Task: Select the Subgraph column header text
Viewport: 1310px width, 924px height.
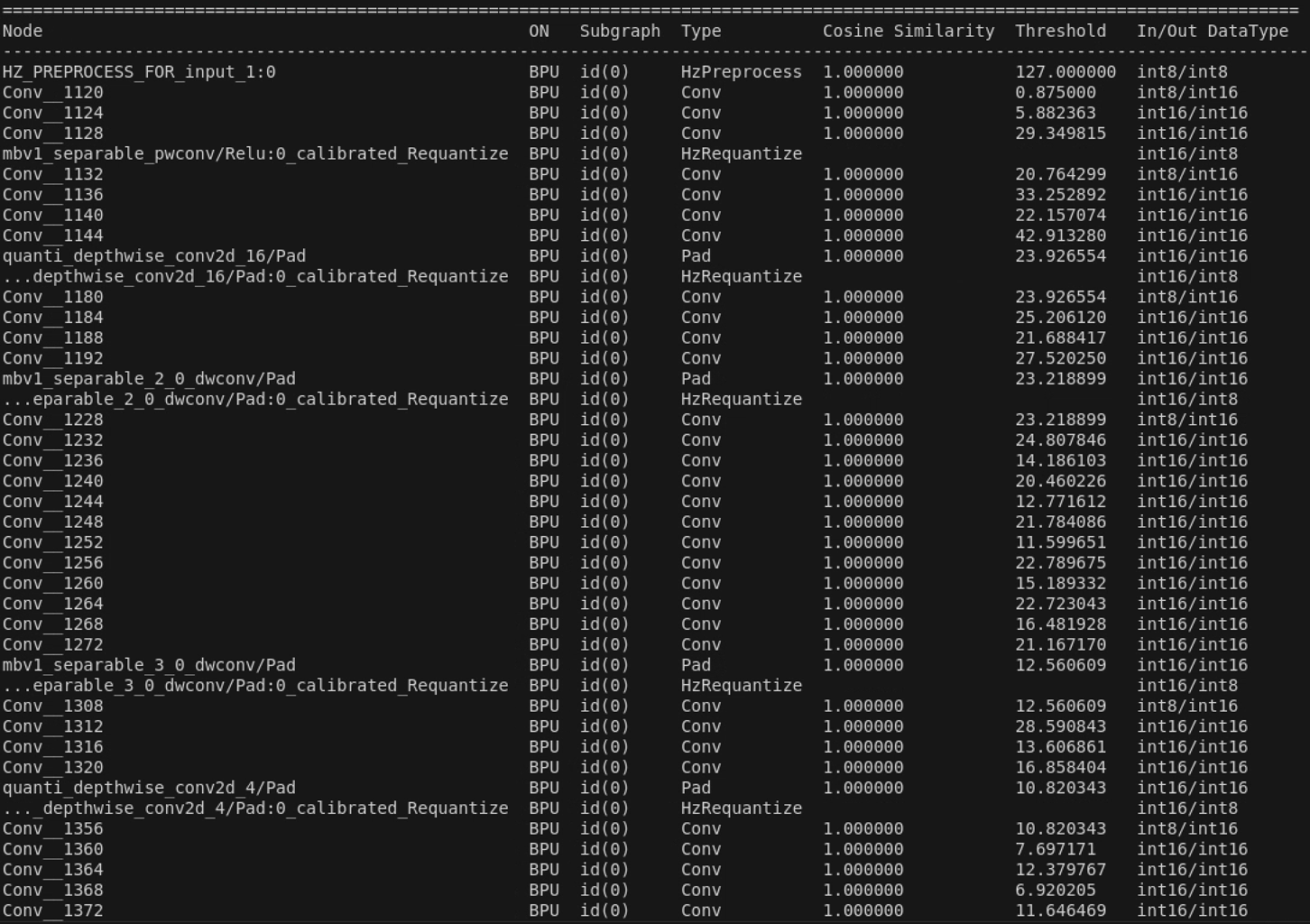Action: 620,31
